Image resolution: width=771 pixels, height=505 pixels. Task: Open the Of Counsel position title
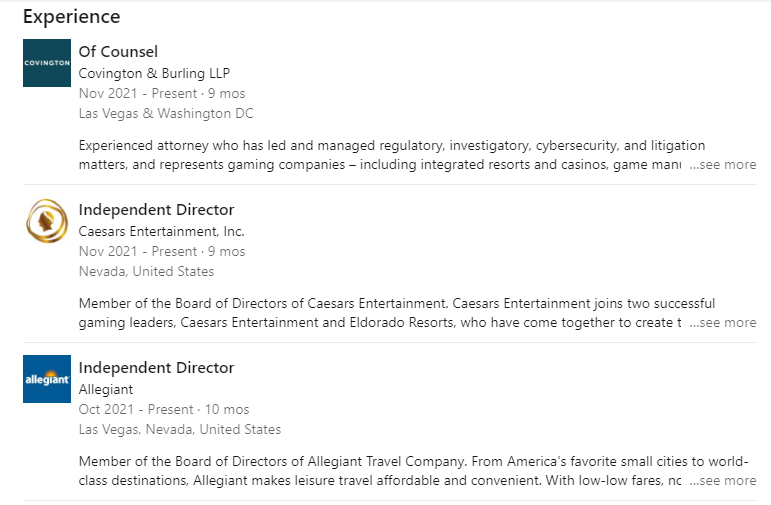[118, 52]
